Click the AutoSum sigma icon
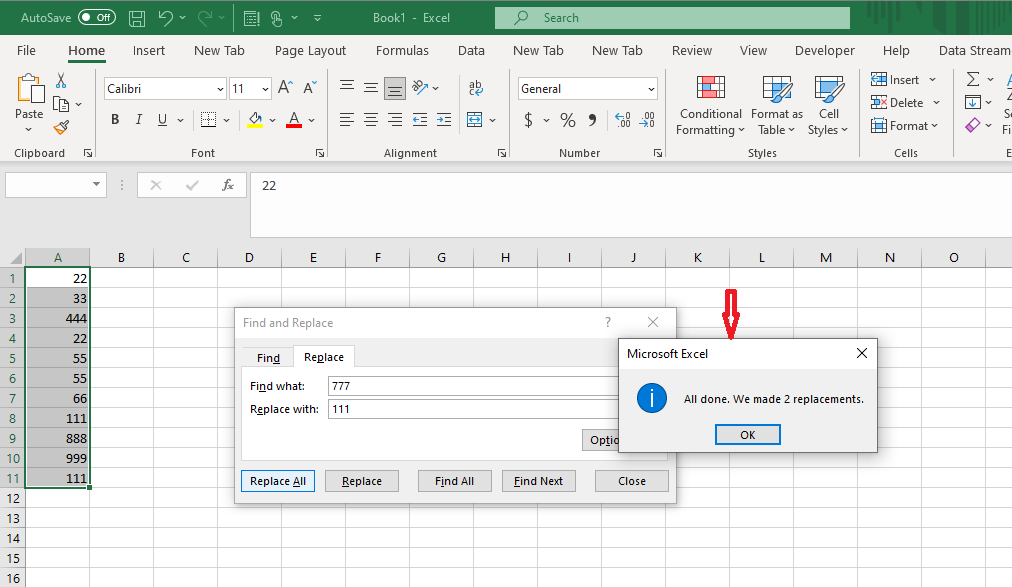Image resolution: width=1012 pixels, height=587 pixels. (x=973, y=79)
